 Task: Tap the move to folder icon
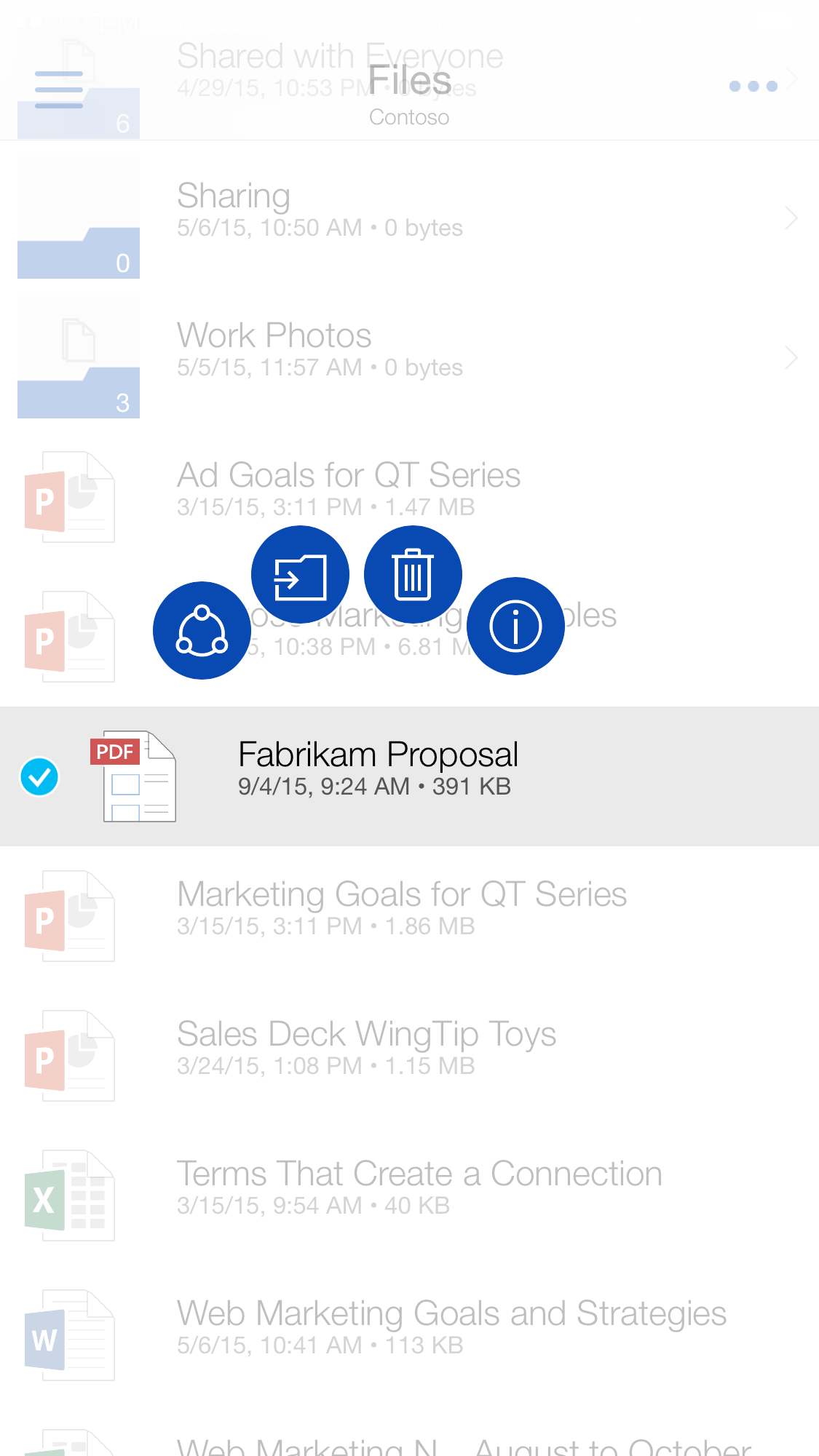click(x=300, y=575)
